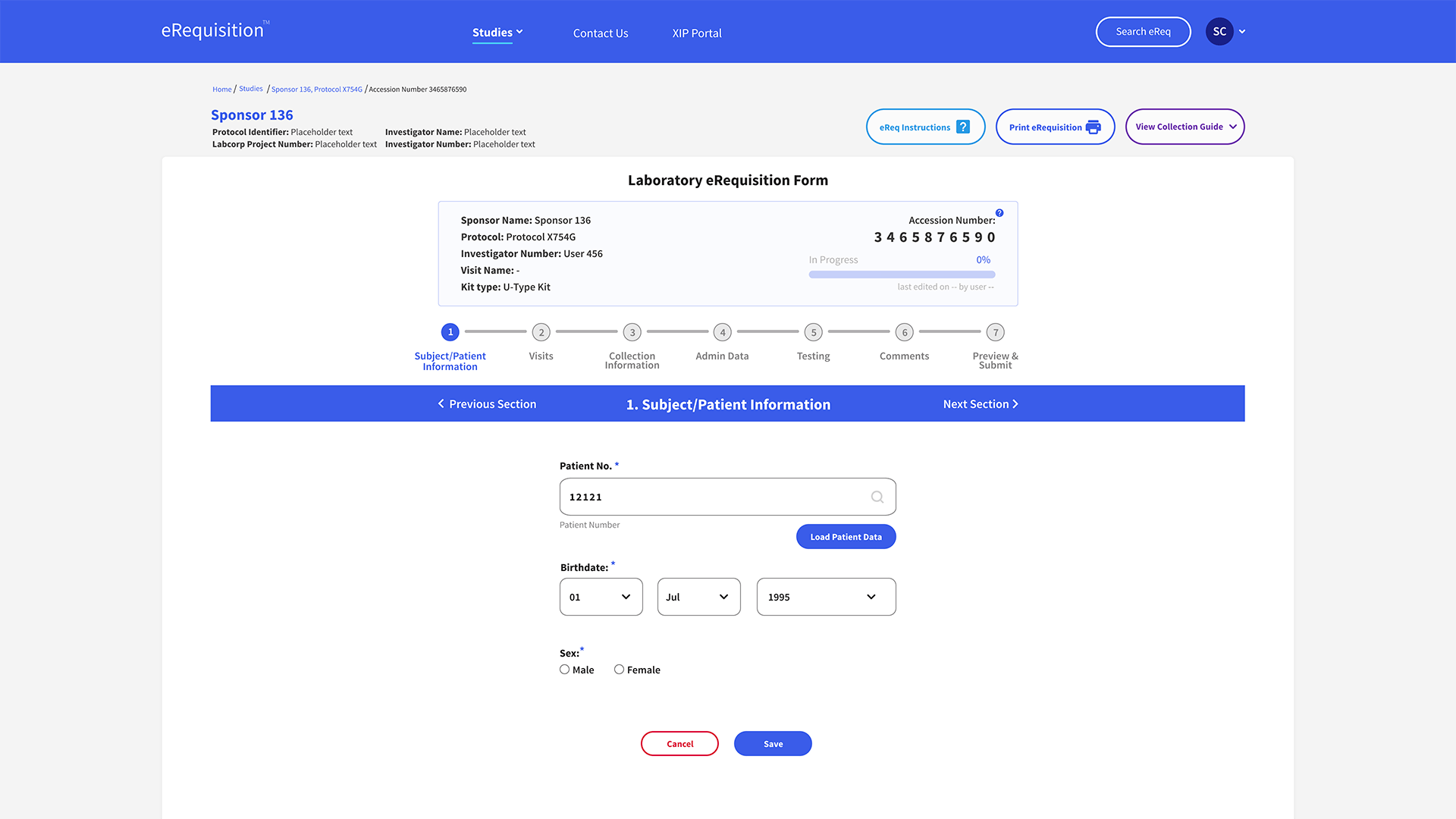Click the Comments step label
1456x819 pixels.
[905, 356]
